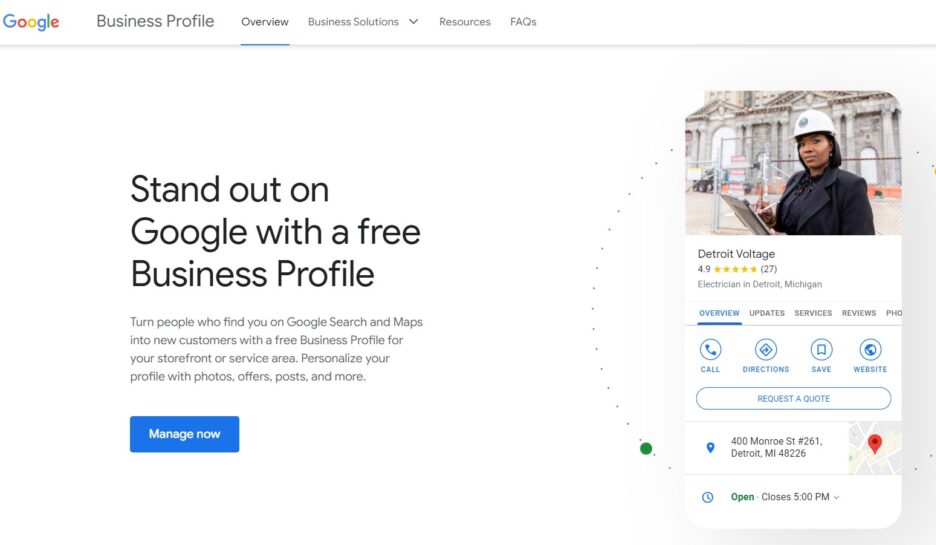This screenshot has width=936, height=545.
Task: Click the Google logo
Action: pyautogui.click(x=31, y=22)
